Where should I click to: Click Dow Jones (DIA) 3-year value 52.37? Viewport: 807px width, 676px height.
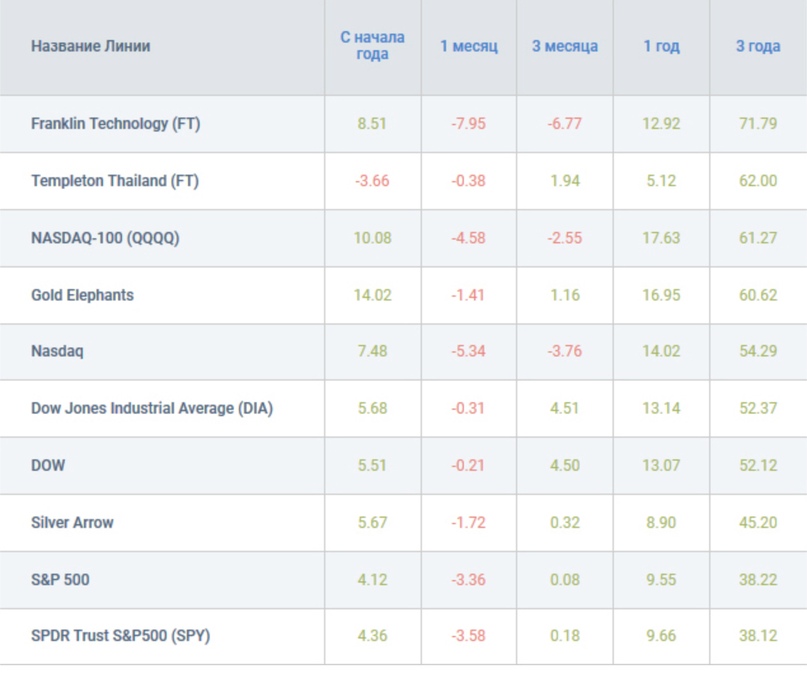(x=758, y=408)
